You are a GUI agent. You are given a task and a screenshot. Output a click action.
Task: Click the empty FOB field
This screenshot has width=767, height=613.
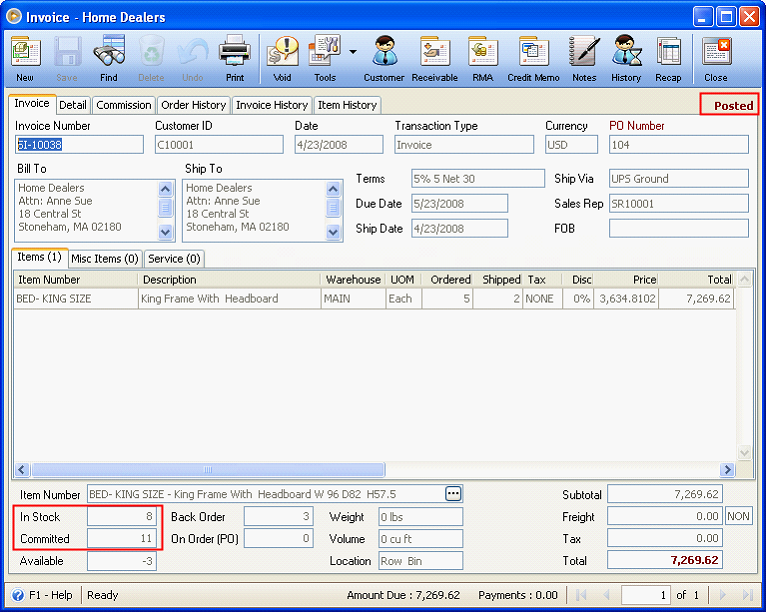click(x=678, y=228)
